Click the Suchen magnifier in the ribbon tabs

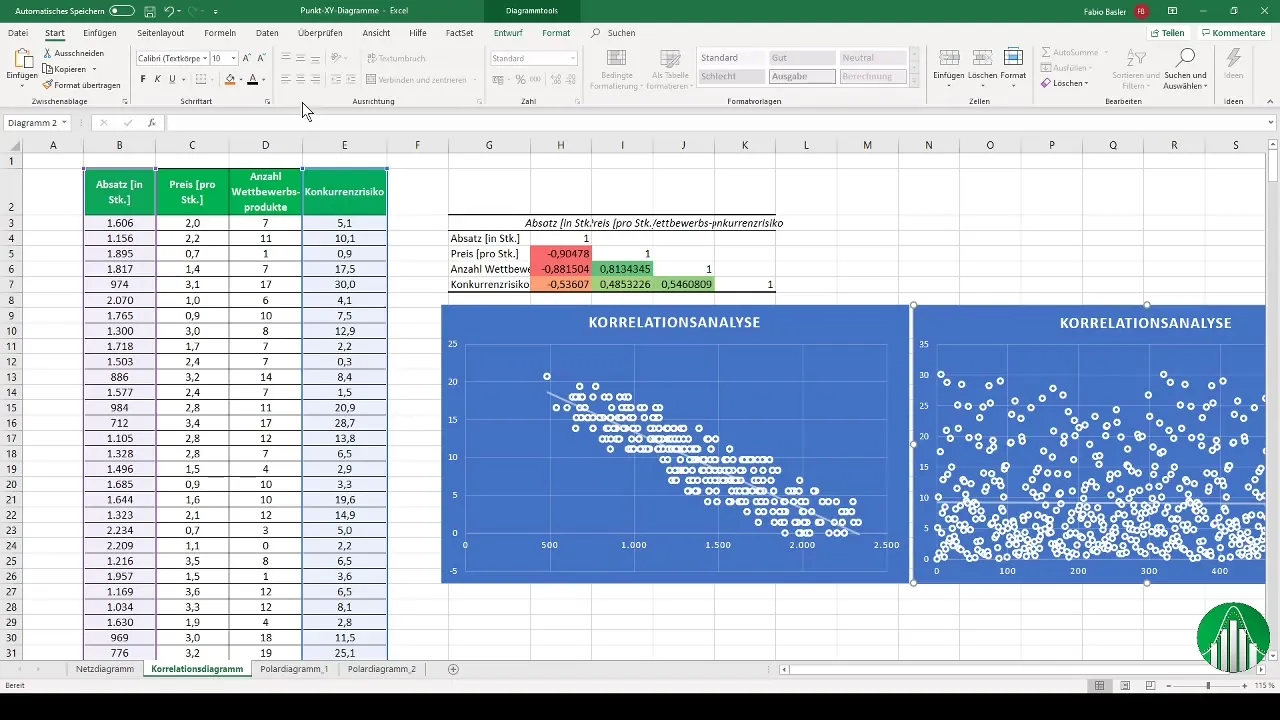pyautogui.click(x=597, y=33)
